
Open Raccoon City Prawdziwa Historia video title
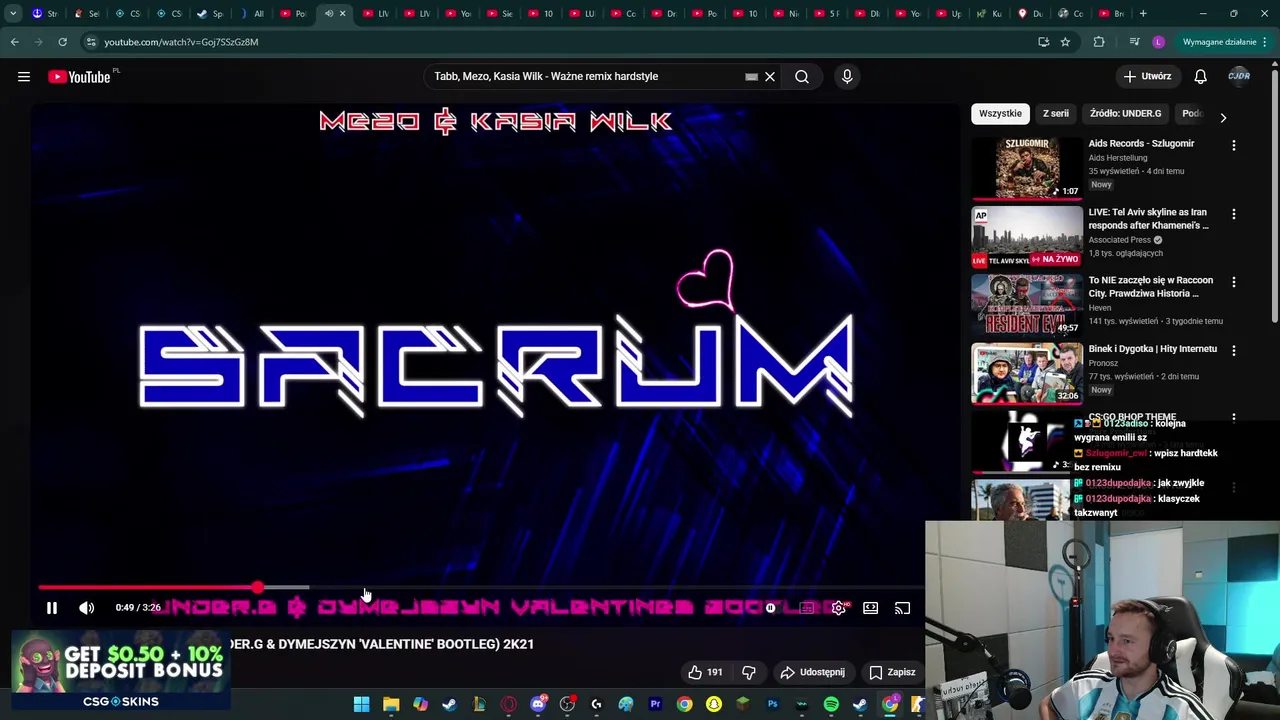[x=1150, y=287]
